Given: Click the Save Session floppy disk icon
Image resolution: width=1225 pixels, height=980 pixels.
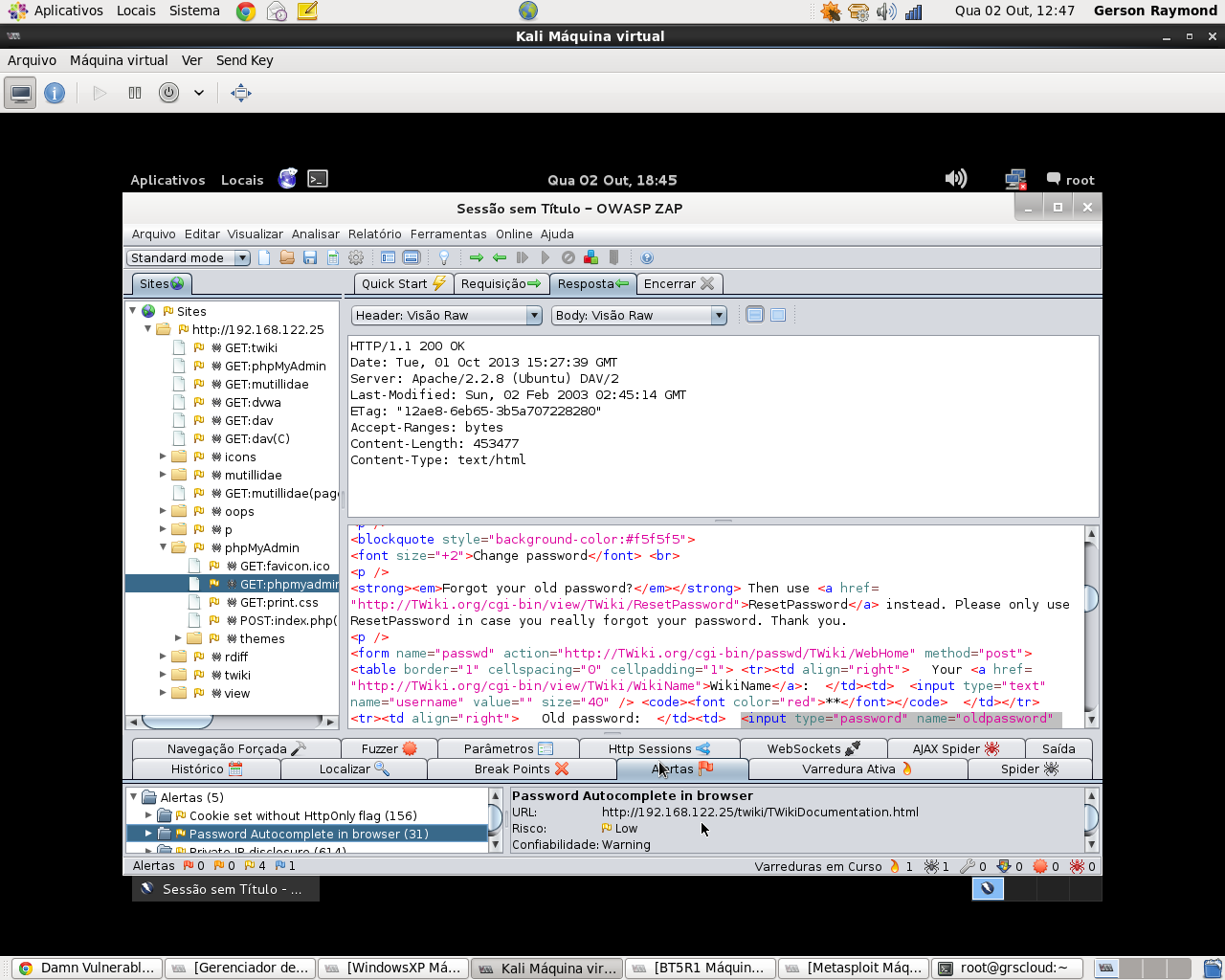Looking at the screenshot, I should [310, 257].
